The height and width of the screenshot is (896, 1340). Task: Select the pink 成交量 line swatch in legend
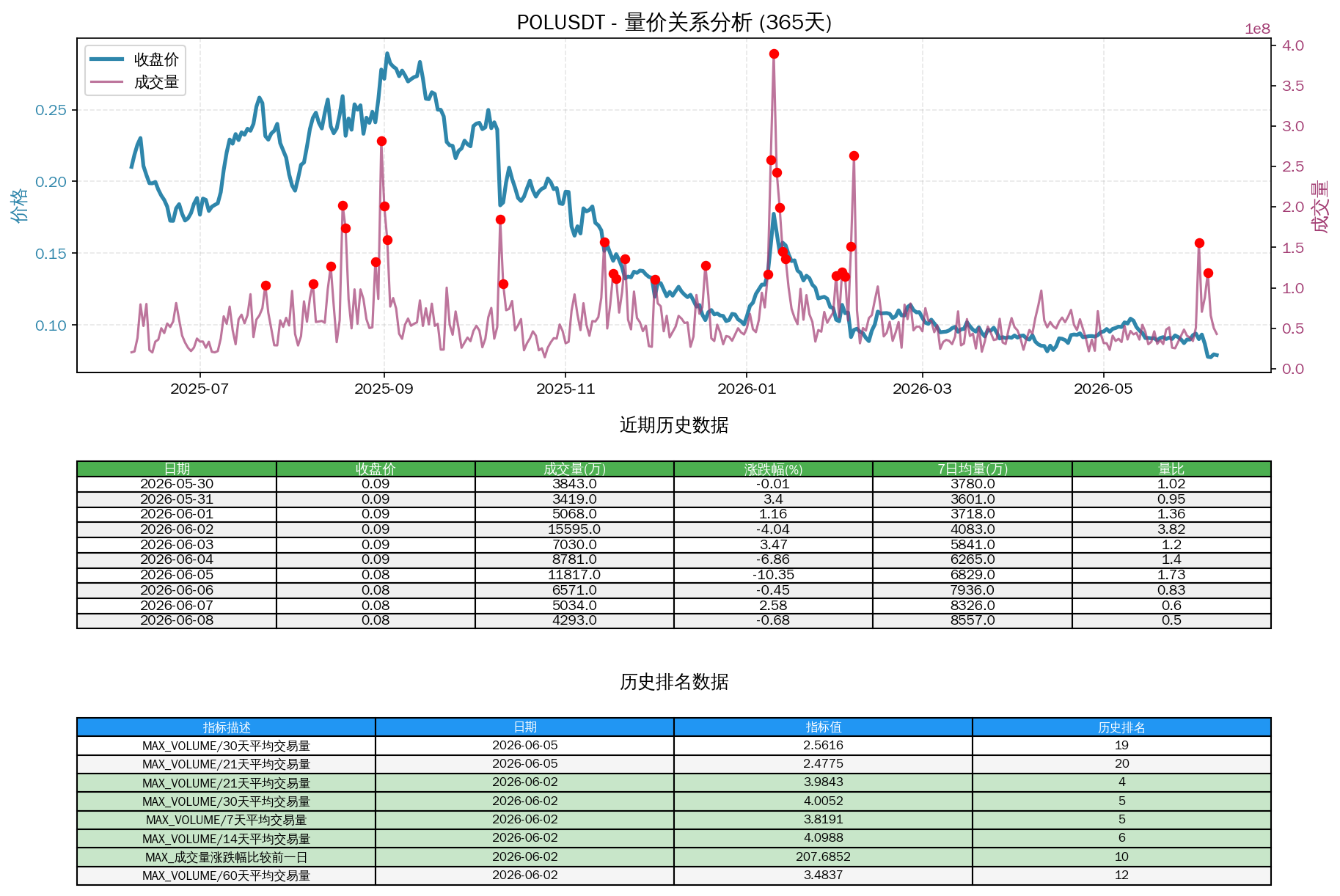(x=106, y=82)
